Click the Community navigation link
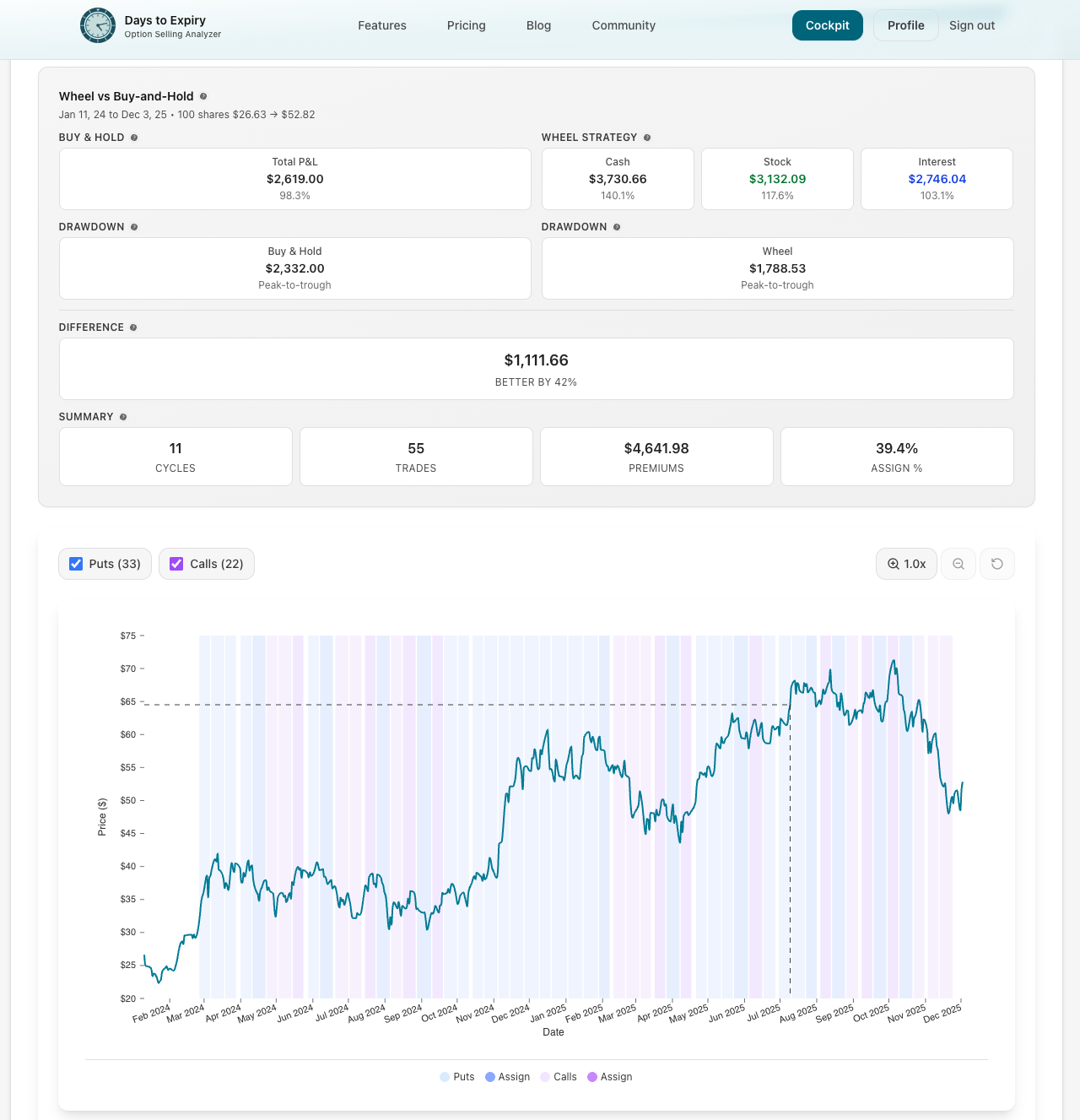The image size is (1080, 1120). point(624,25)
